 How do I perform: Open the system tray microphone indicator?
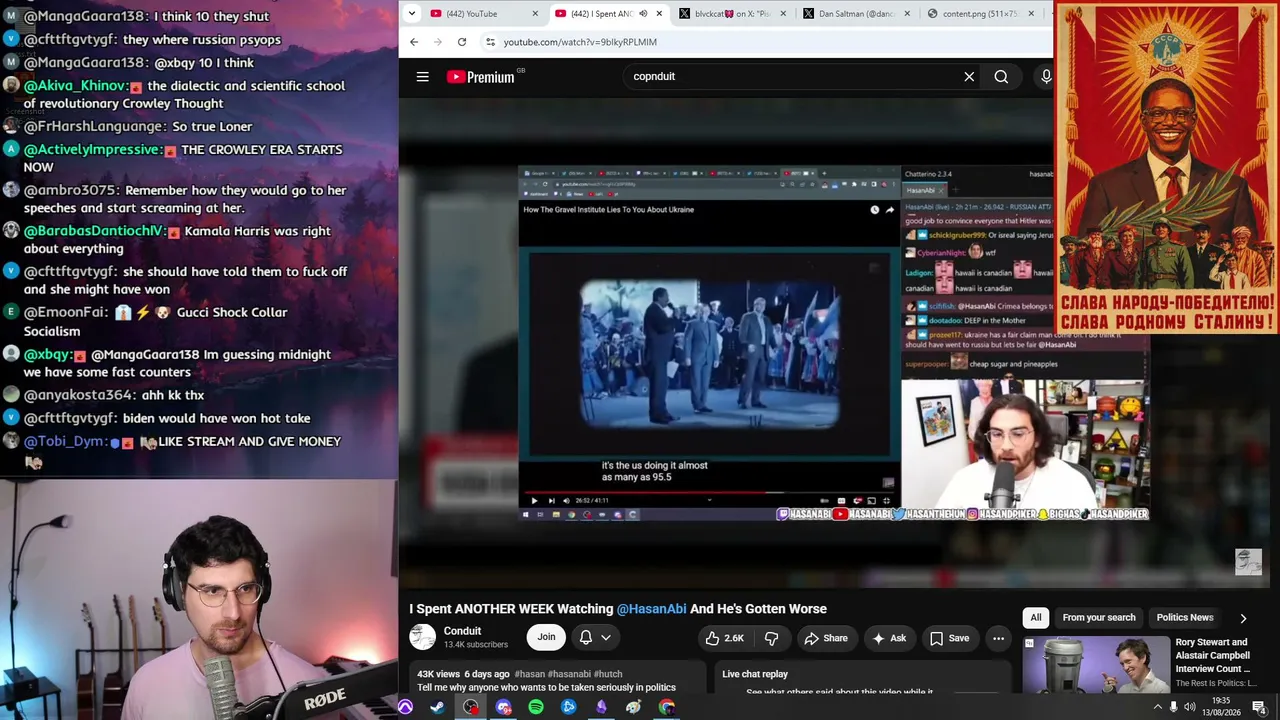coord(1174,707)
